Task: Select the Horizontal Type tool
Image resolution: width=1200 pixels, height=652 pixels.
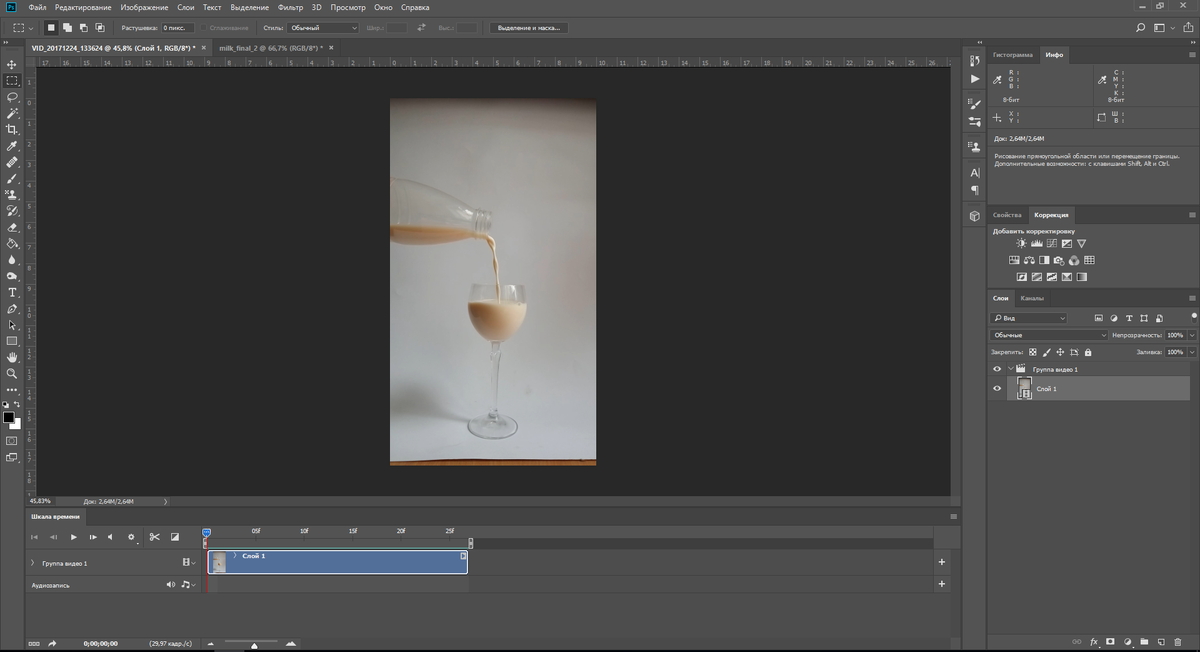Action: point(12,292)
